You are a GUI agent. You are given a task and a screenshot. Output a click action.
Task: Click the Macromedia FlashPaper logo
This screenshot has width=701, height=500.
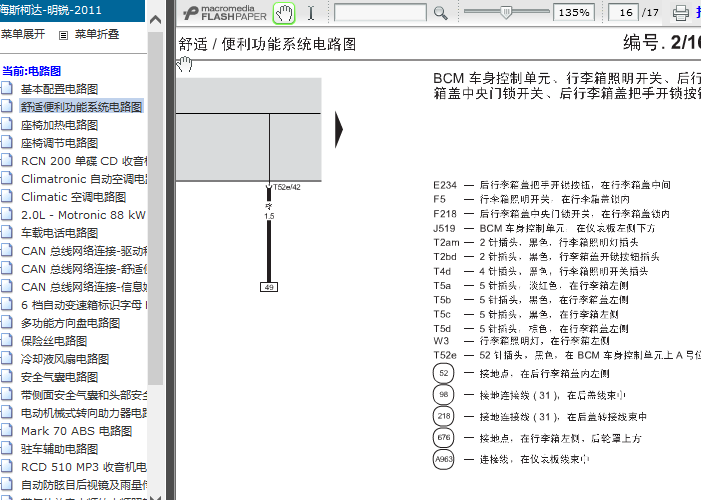tap(225, 13)
